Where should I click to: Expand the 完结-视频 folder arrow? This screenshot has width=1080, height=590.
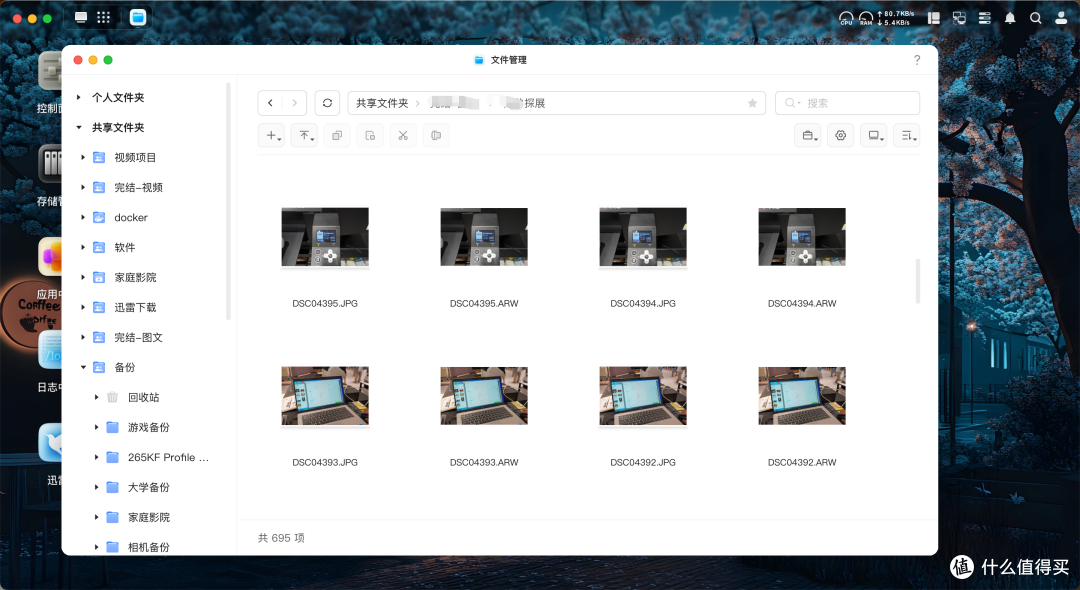coord(83,187)
